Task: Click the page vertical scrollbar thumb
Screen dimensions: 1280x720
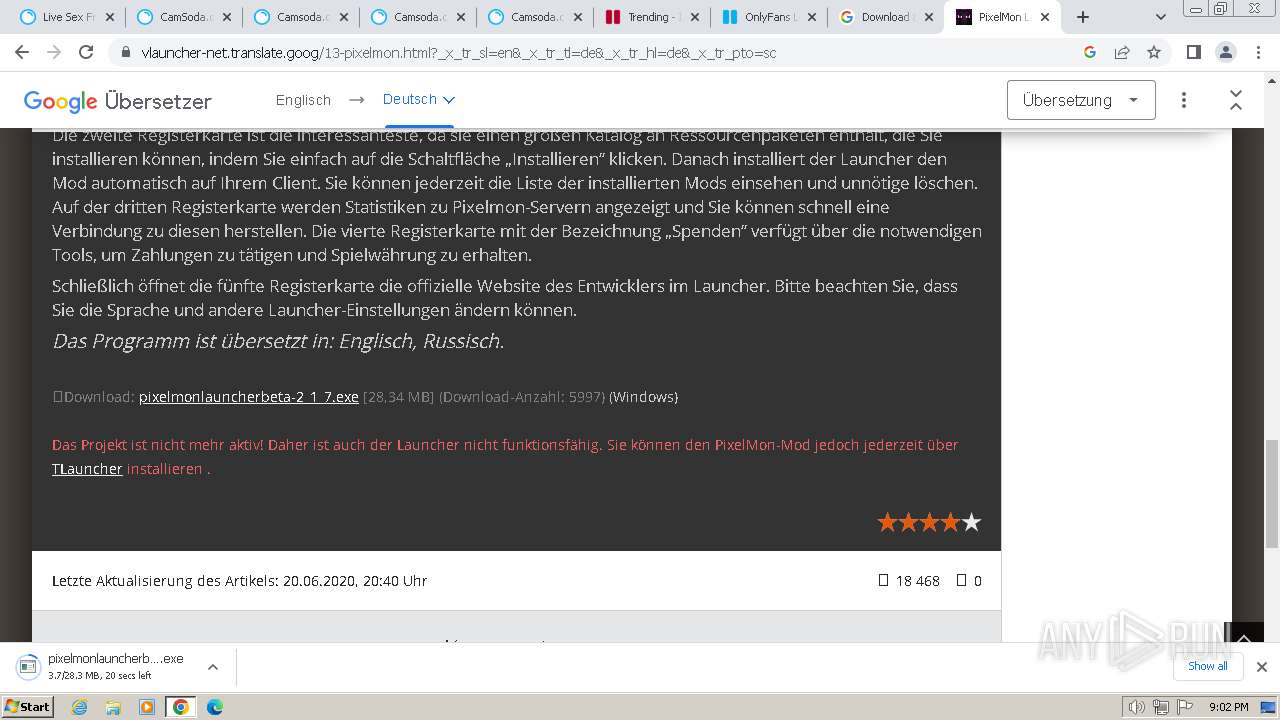Action: pyautogui.click(x=1272, y=494)
